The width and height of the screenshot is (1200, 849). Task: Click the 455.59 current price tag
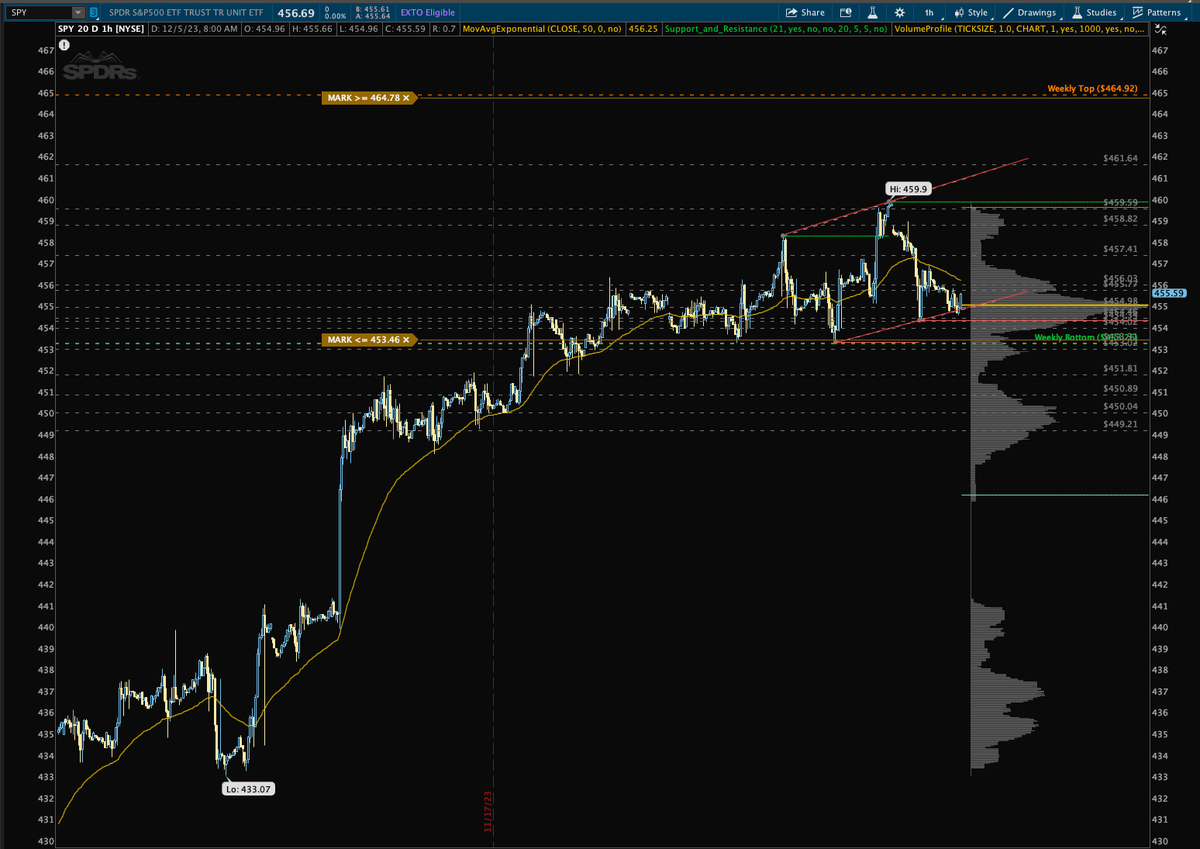1168,293
